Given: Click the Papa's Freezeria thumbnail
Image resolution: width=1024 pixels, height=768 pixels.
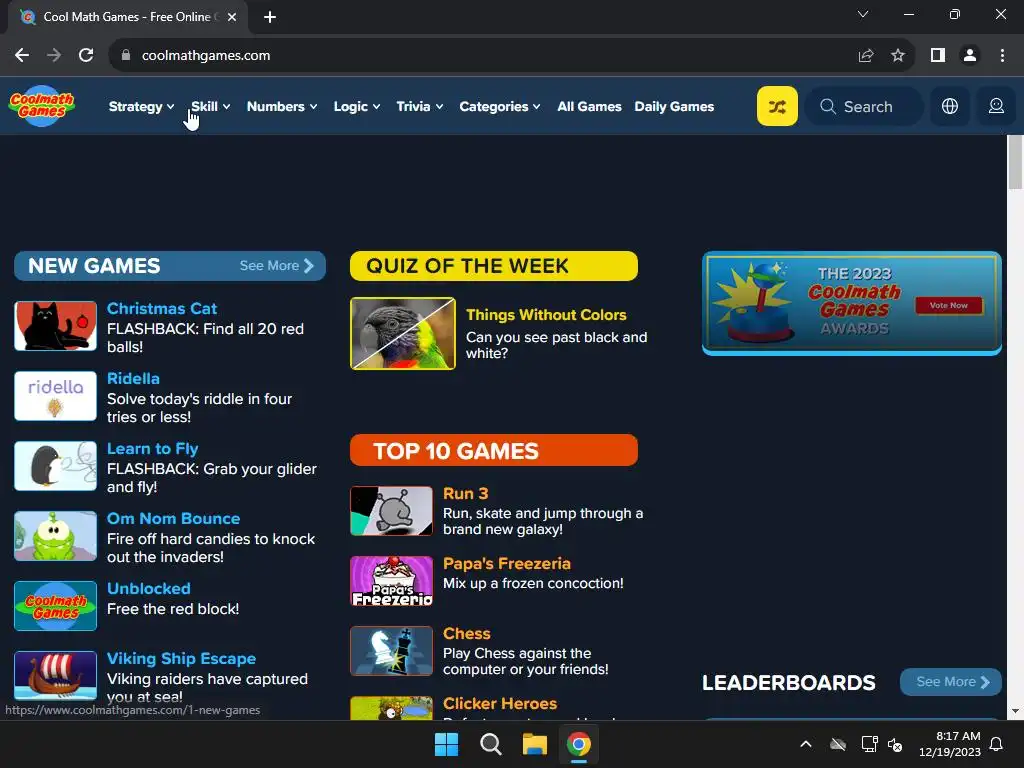Looking at the screenshot, I should pyautogui.click(x=391, y=581).
